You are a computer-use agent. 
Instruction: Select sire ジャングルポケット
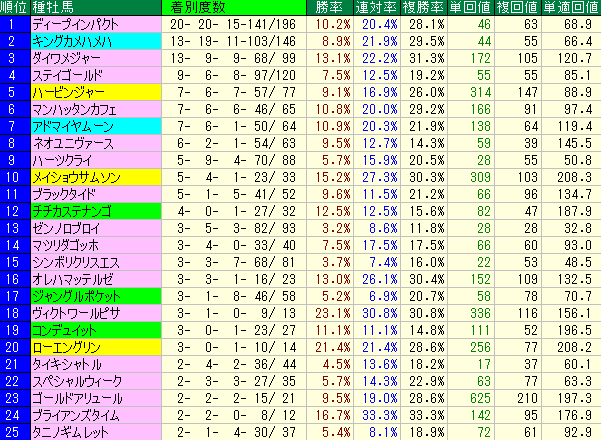tap(96, 296)
